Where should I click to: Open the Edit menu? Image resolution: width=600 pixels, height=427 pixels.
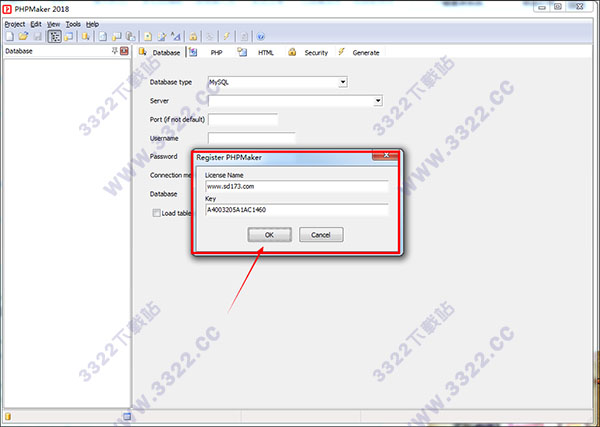click(36, 24)
